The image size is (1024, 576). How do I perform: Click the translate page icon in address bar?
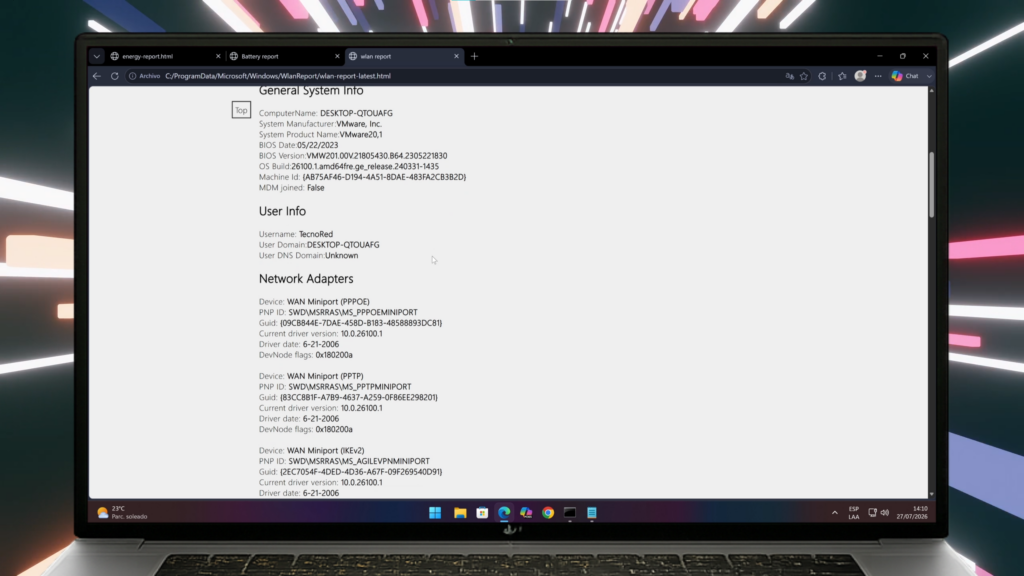point(790,76)
